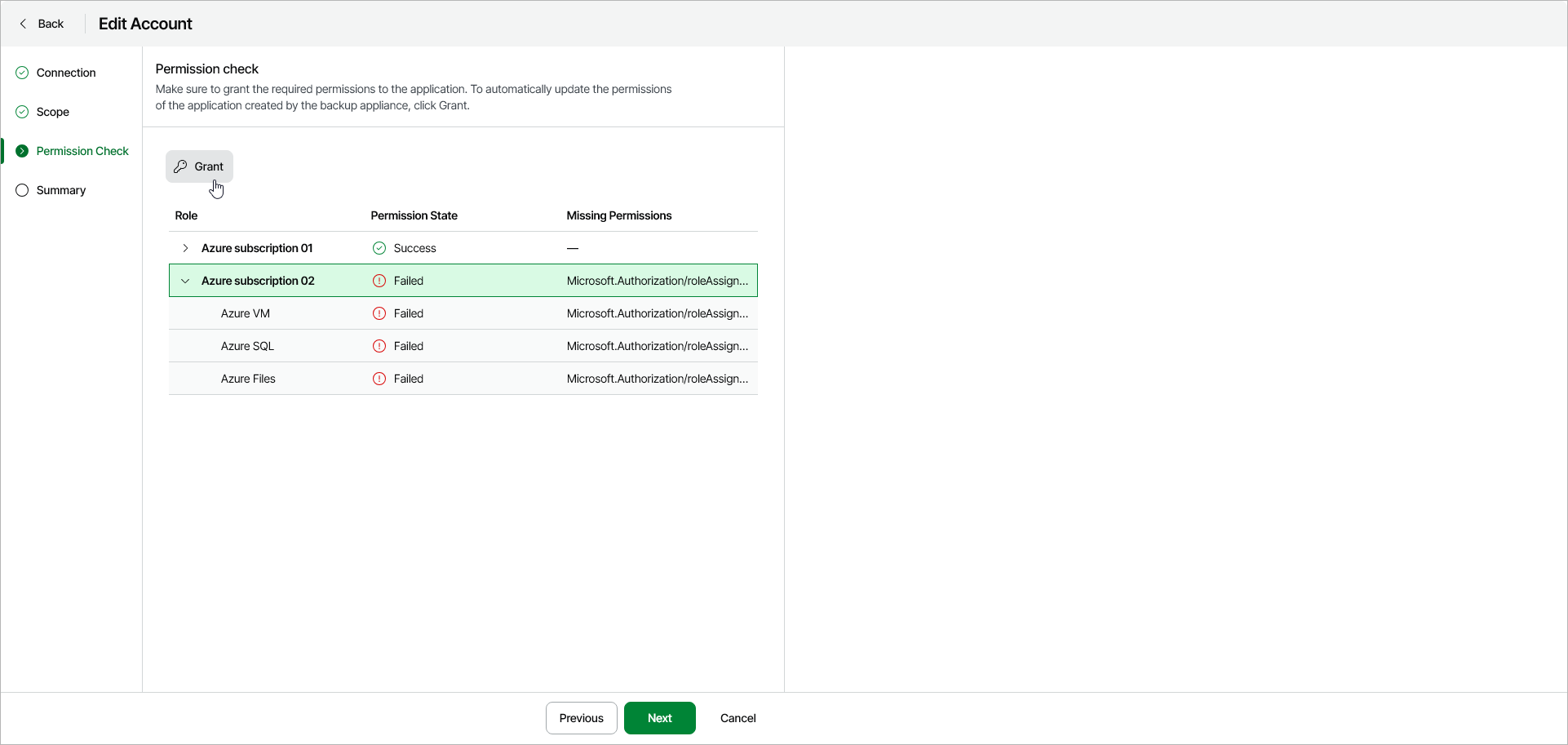Image resolution: width=1568 pixels, height=745 pixels.
Task: Click the Failed icon for Azure Files
Action: click(379, 379)
